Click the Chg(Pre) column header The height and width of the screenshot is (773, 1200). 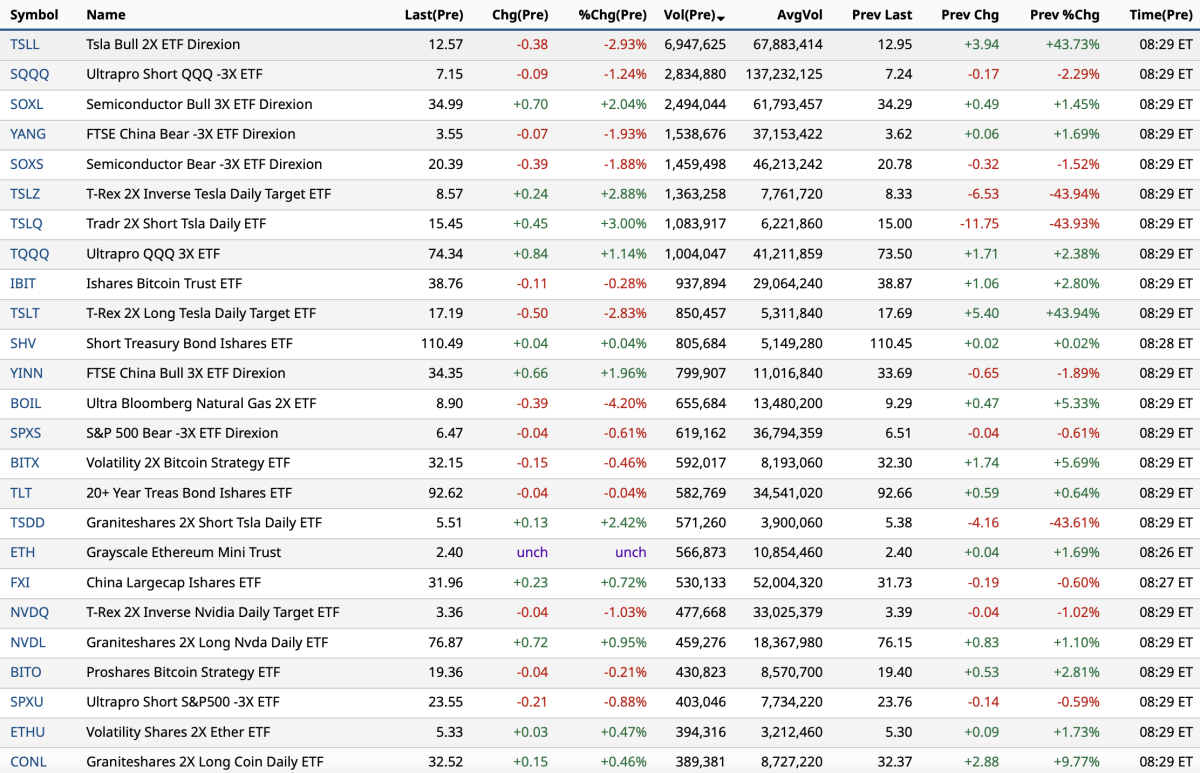click(520, 15)
